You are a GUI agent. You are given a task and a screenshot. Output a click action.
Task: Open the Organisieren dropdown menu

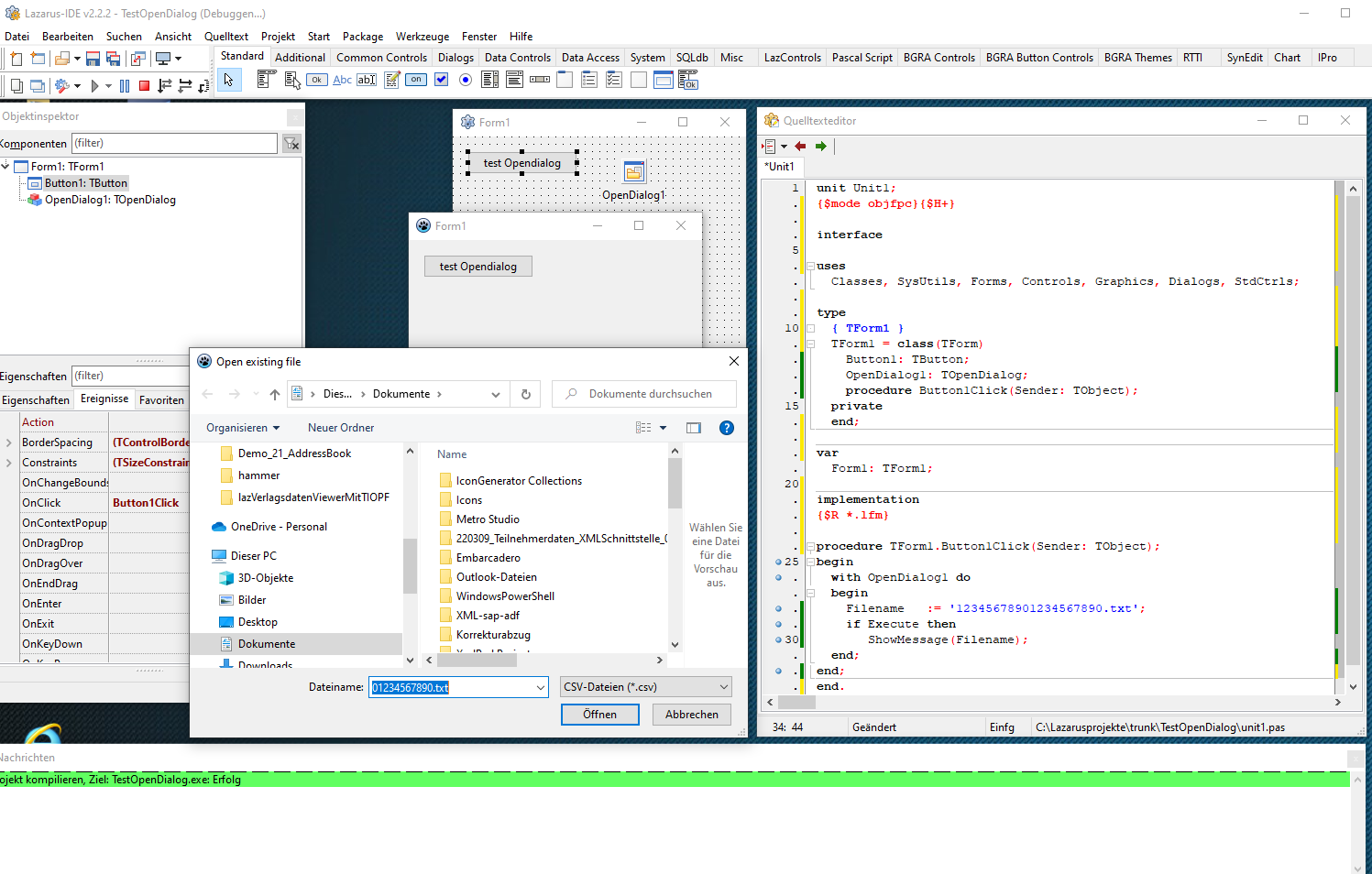click(243, 428)
